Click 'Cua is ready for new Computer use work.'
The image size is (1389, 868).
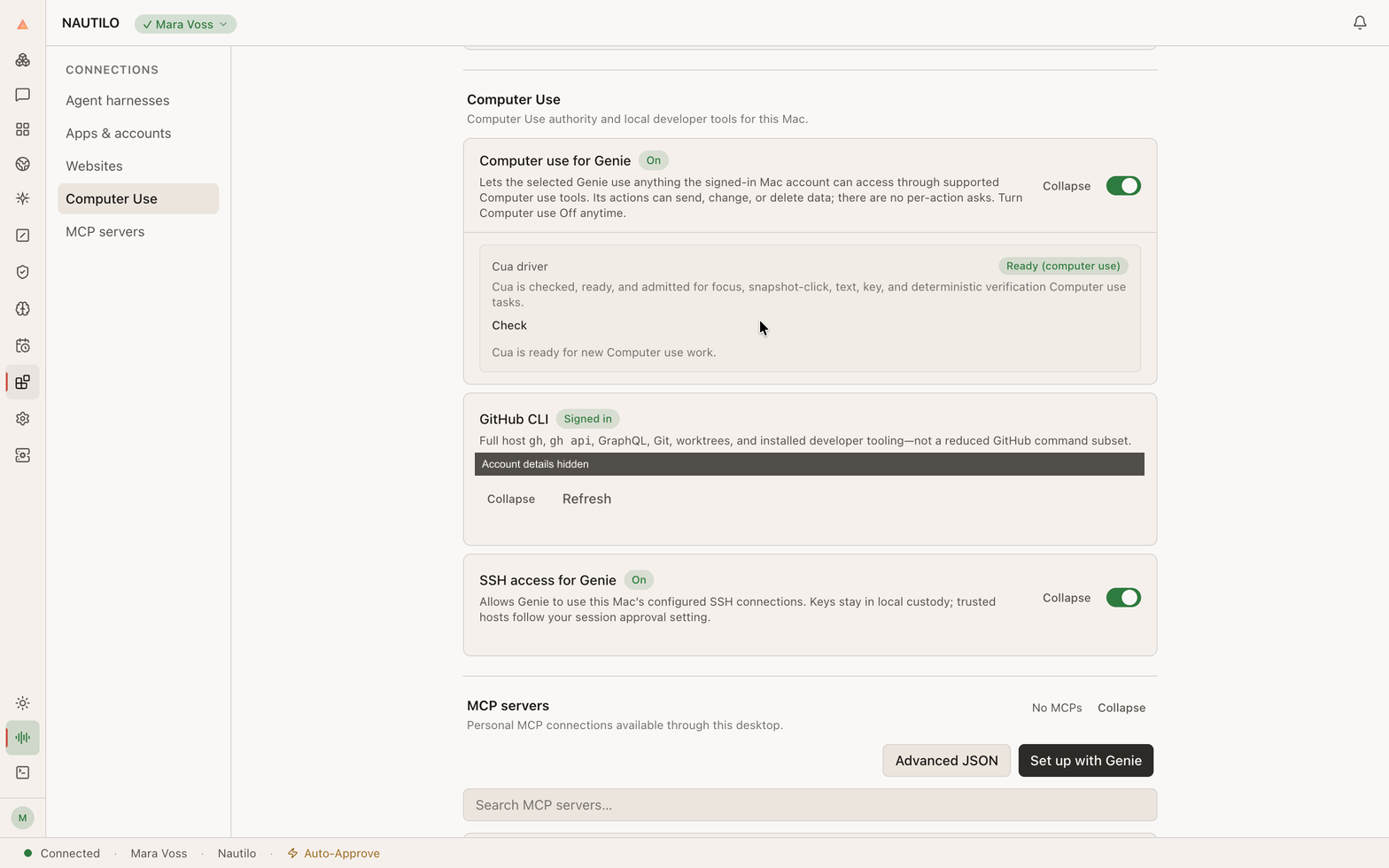pos(604,353)
